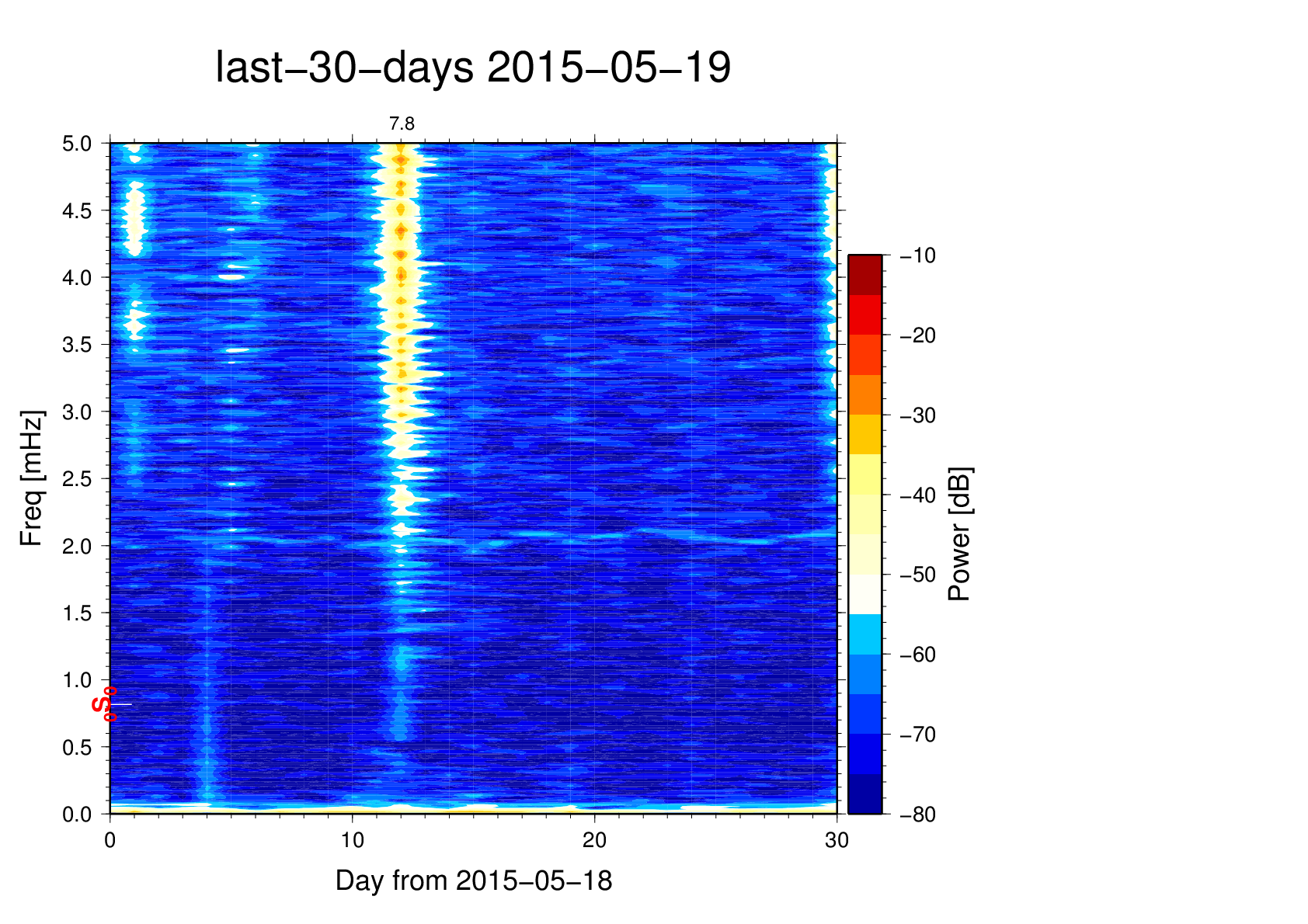Select the -50 colorbar tick label
Image resolution: width=1308 pixels, height=924 pixels.
917,575
